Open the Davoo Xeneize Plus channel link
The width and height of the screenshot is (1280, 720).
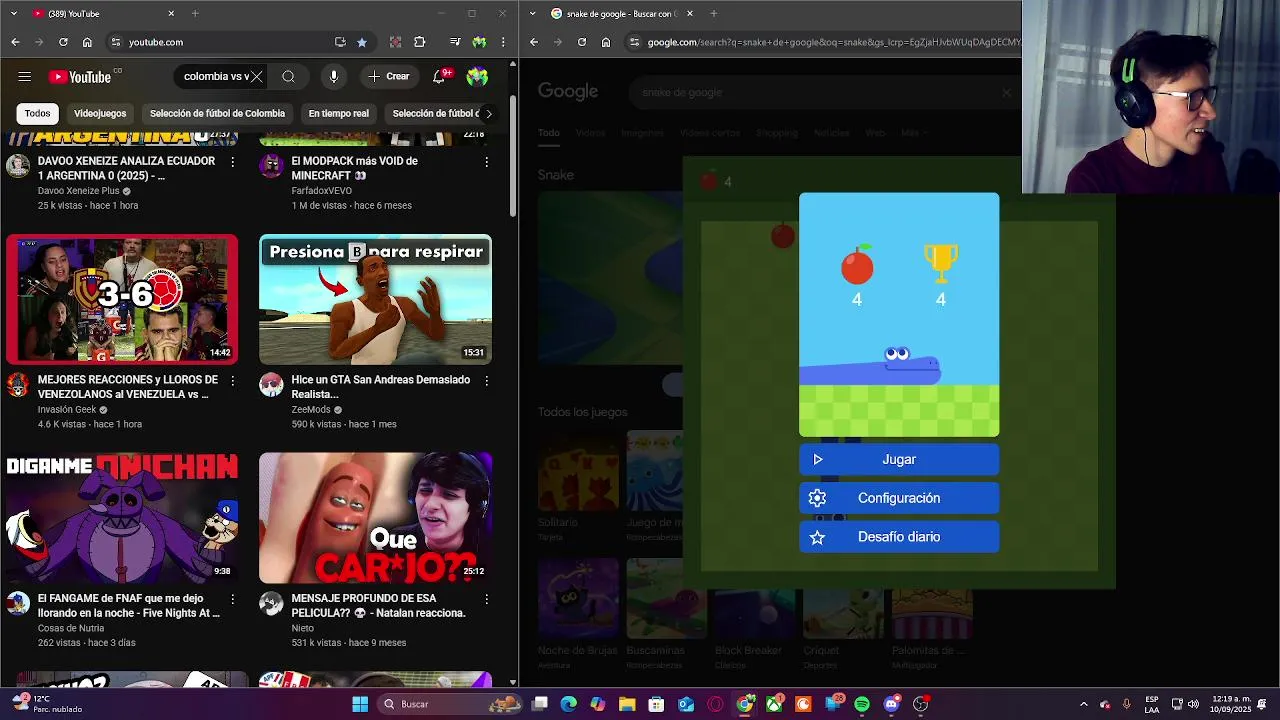point(78,191)
